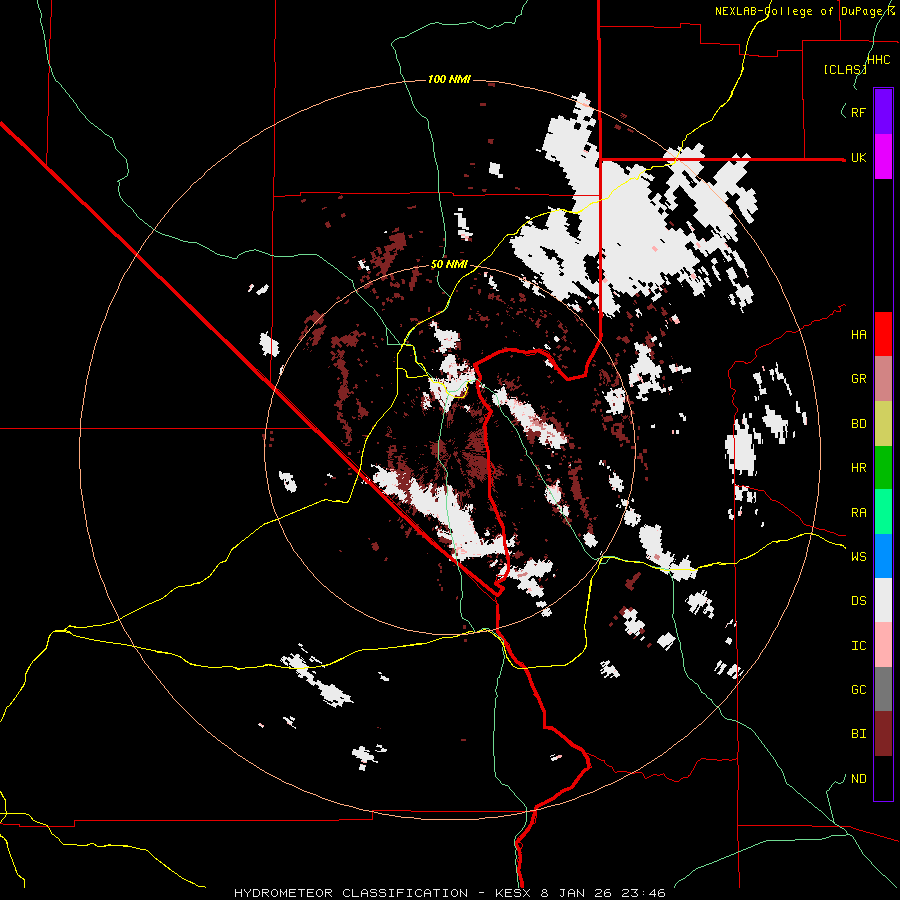Screen dimensions: 900x900
Task: Choose the light pink IC legend swatch
Action: [883, 645]
